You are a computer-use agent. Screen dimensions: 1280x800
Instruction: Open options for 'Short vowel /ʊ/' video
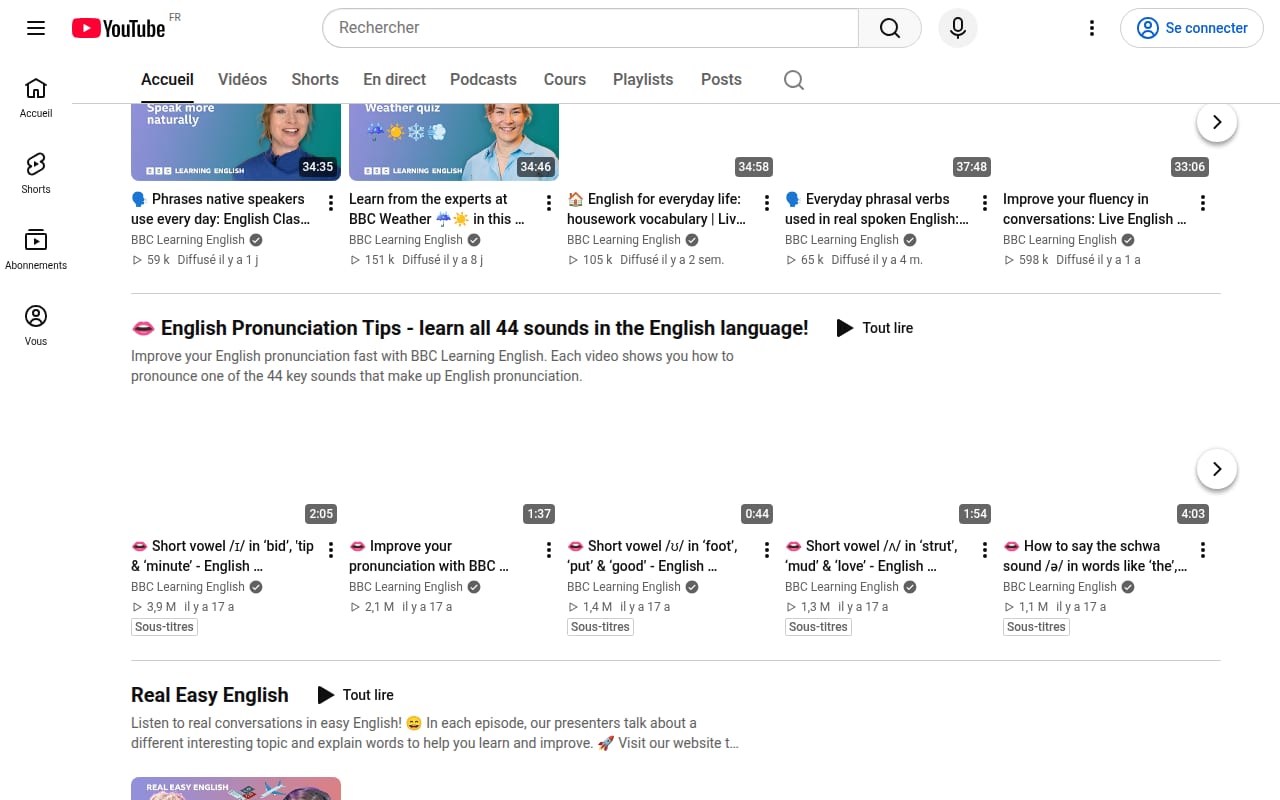(x=767, y=550)
